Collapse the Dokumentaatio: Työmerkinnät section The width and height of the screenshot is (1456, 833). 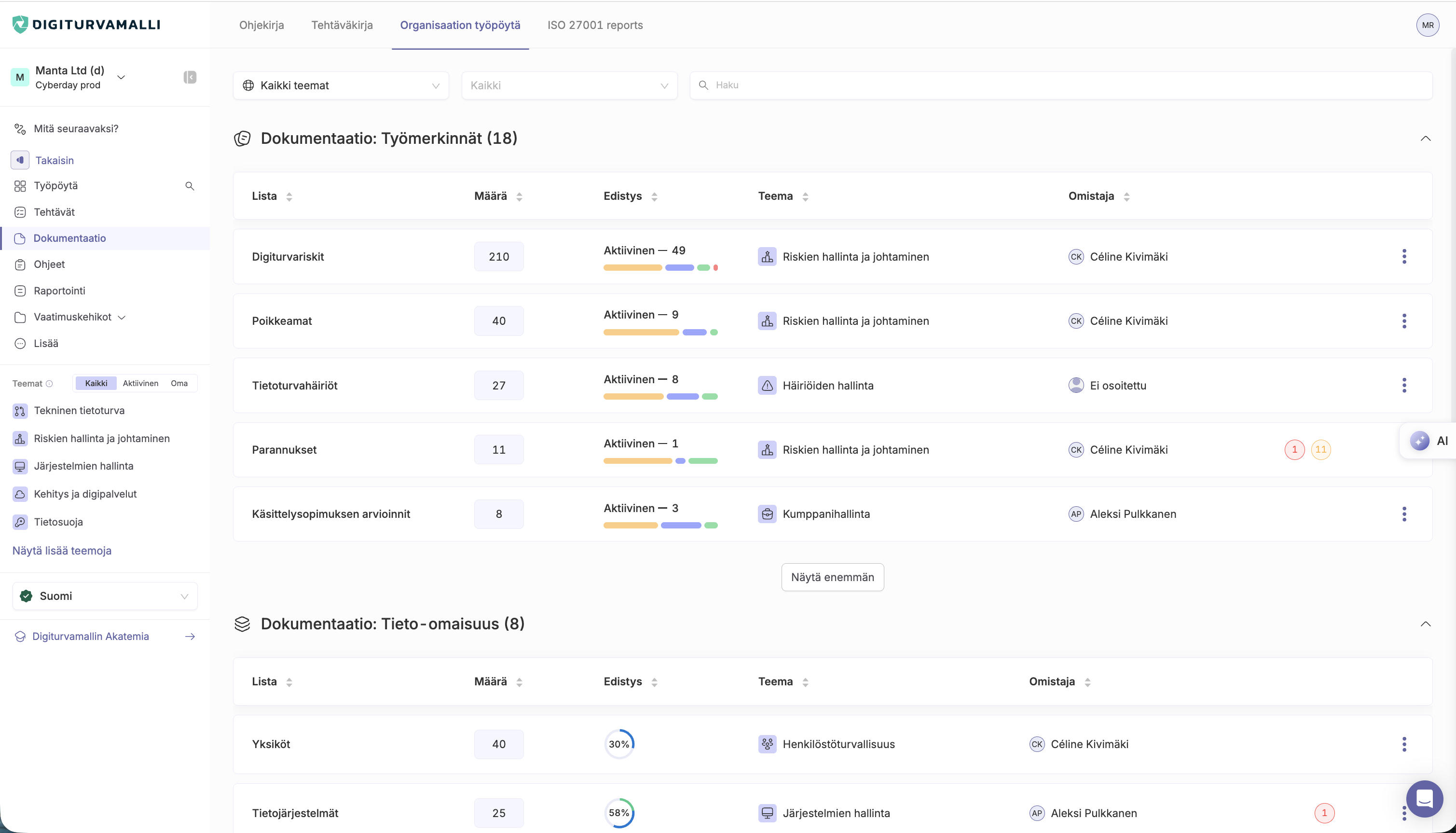(x=1425, y=139)
